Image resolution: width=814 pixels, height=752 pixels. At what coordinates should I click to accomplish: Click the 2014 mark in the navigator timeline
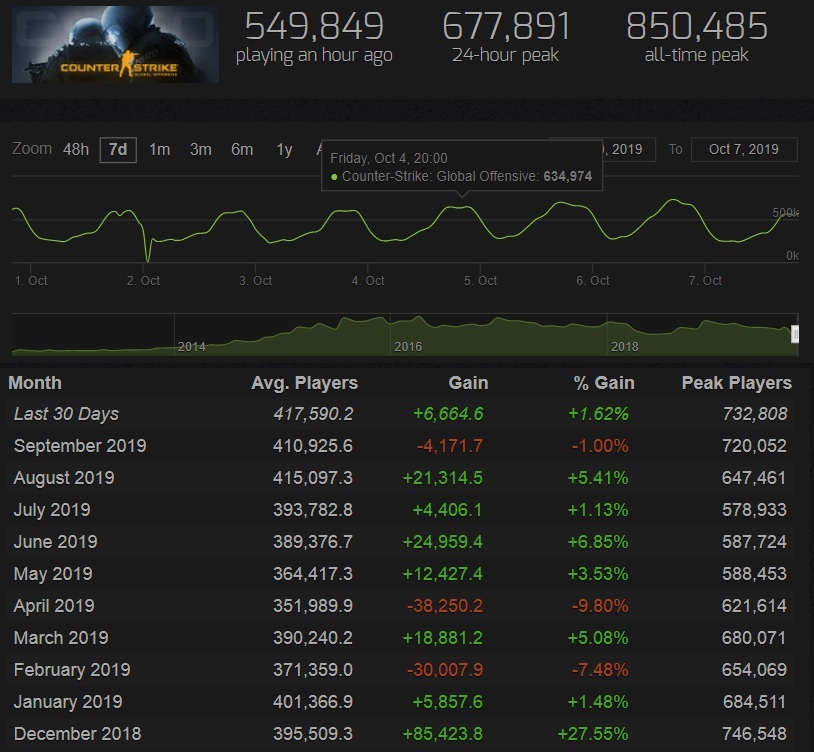(x=191, y=346)
